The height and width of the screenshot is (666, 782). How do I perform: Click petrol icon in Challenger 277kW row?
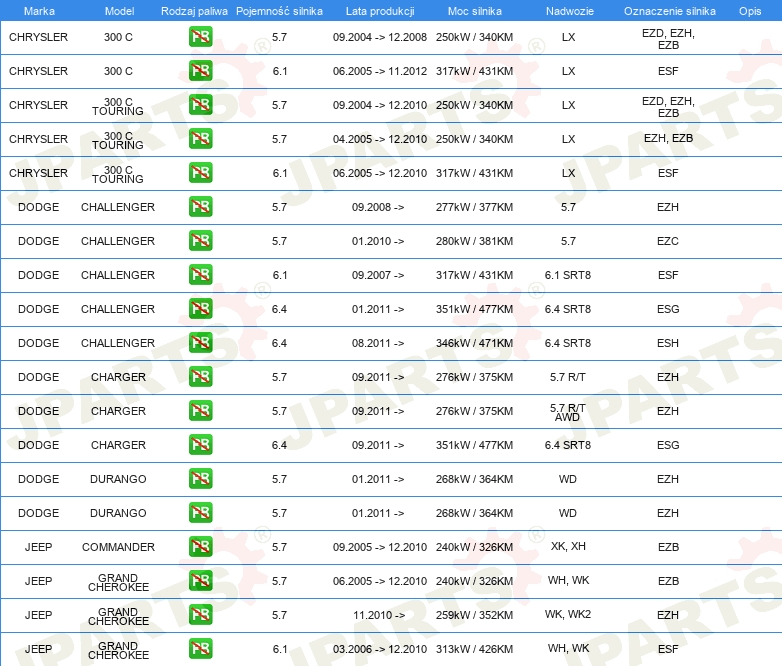click(200, 207)
